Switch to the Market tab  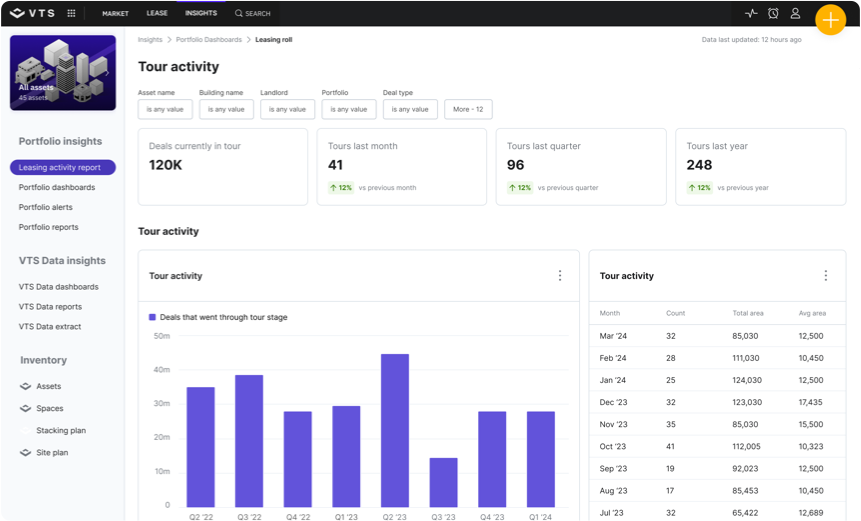pyautogui.click(x=115, y=13)
